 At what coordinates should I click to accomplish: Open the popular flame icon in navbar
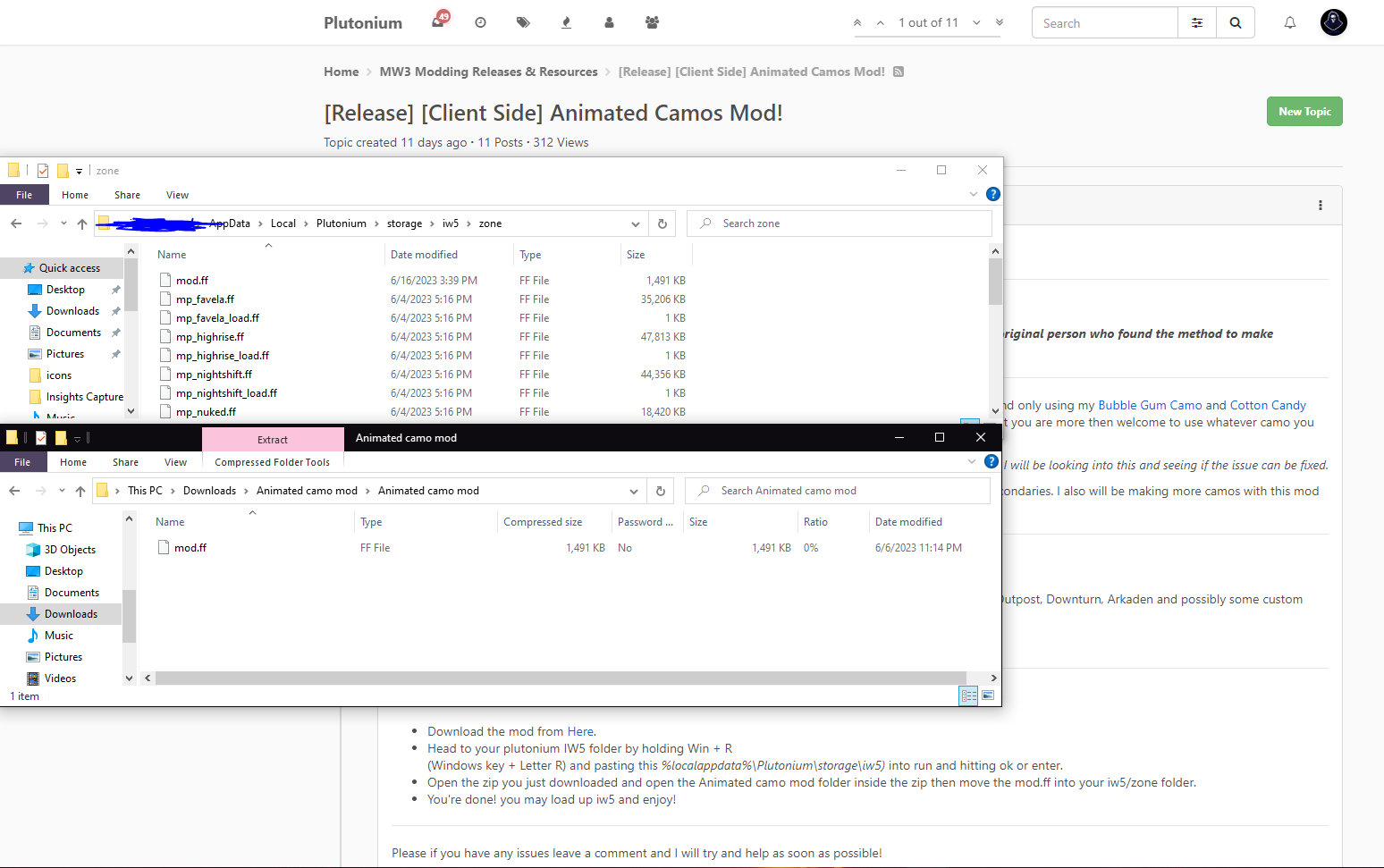pyautogui.click(x=566, y=22)
